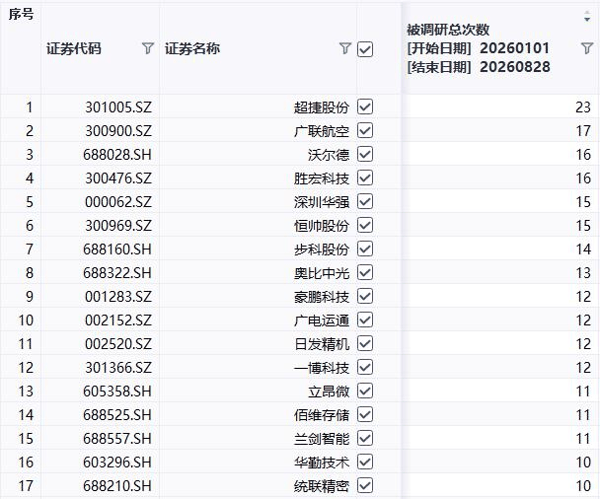This screenshot has height=499, width=600.
Task: Uncheck the 华勤技术 row checkbox
Action: tap(365, 462)
